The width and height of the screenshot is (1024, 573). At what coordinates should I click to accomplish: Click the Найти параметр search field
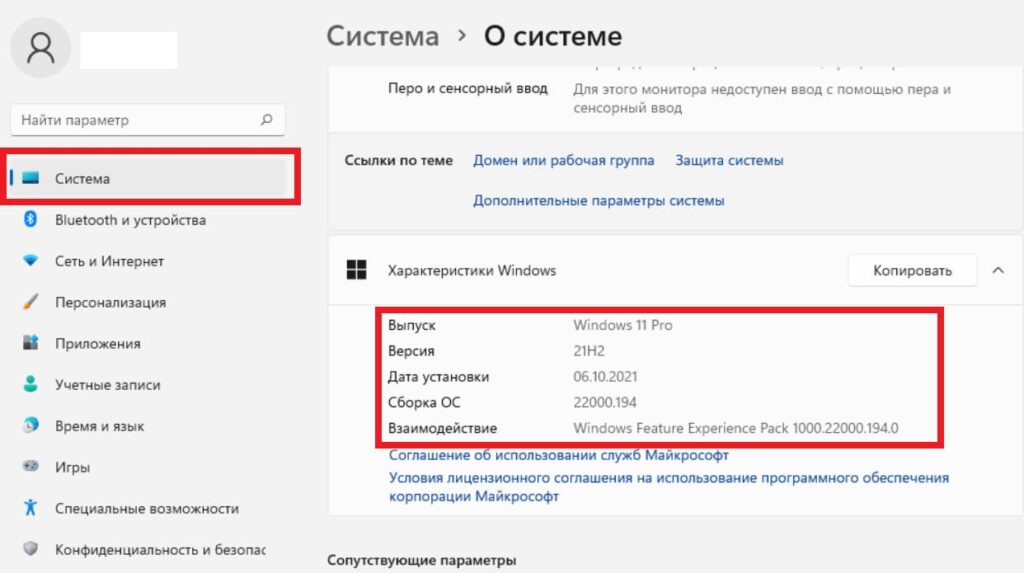click(135, 120)
